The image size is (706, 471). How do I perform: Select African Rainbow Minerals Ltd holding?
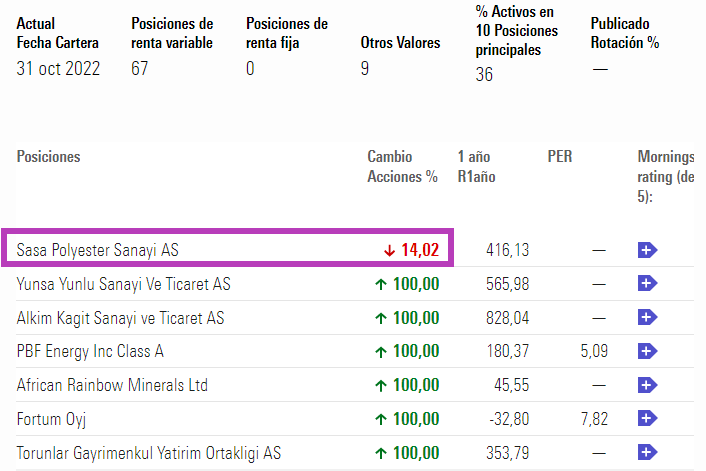click(x=112, y=385)
